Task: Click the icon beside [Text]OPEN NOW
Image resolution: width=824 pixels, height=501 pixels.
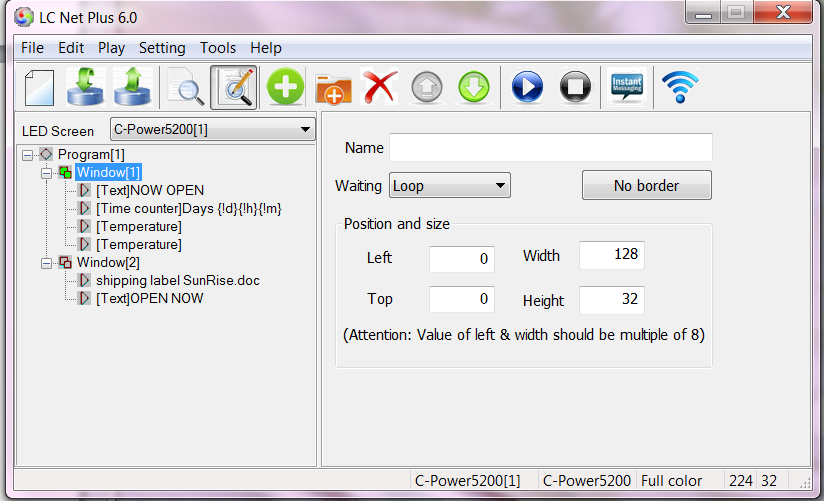Action: pyautogui.click(x=84, y=298)
